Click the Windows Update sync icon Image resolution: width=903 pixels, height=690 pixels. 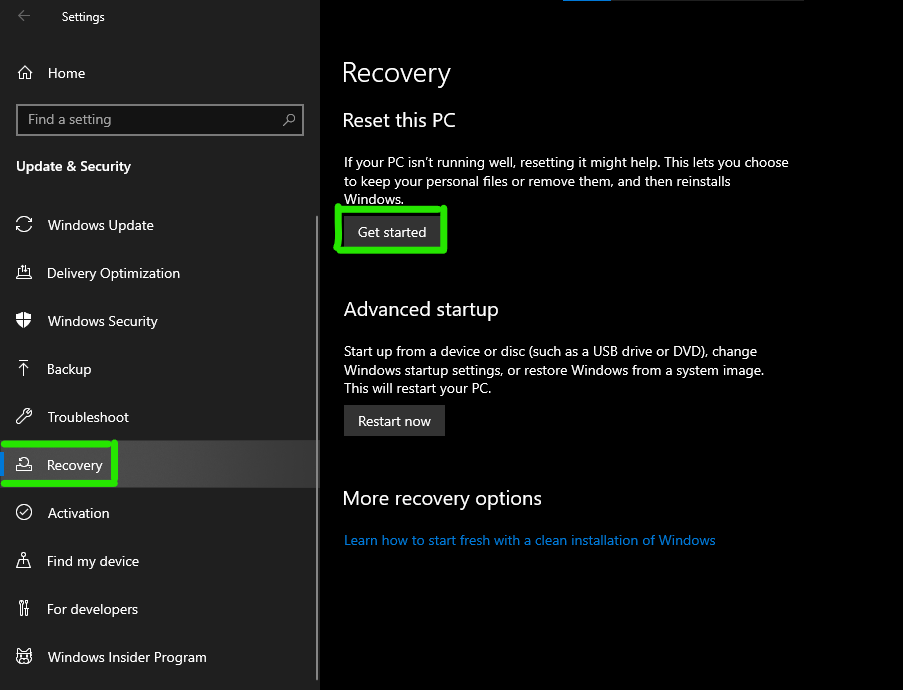(x=24, y=225)
